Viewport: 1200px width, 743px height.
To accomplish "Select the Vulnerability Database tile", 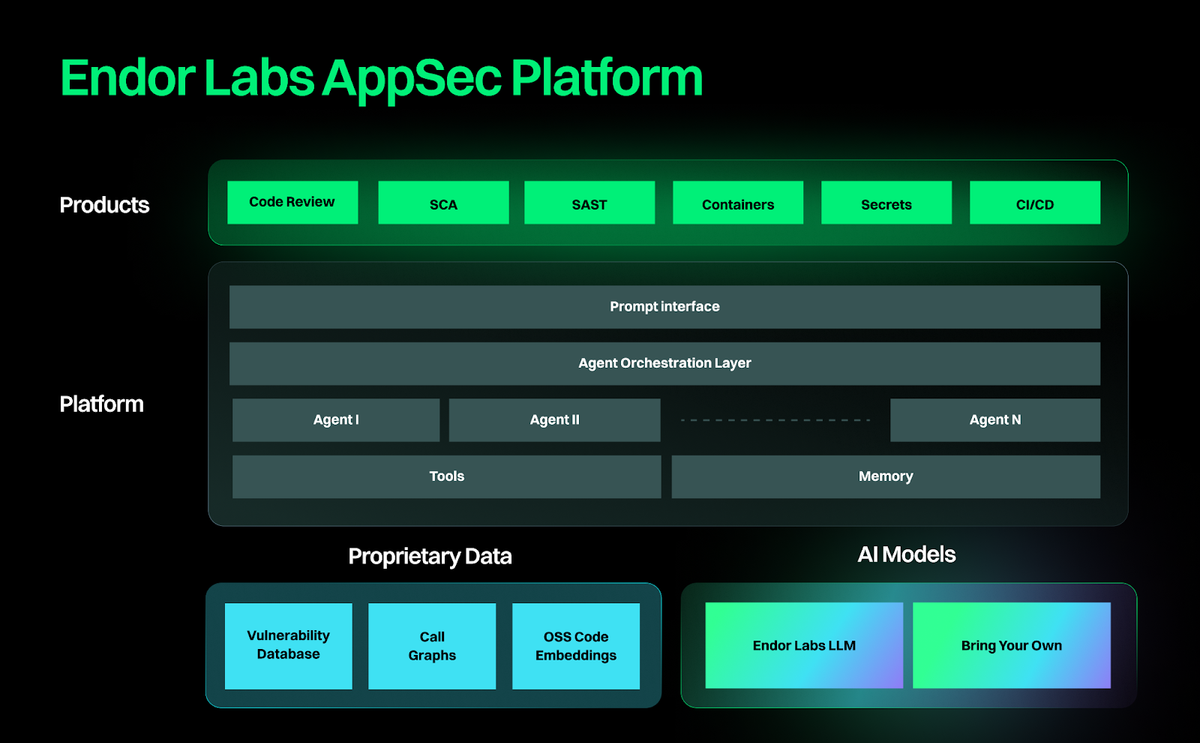I will [288, 646].
